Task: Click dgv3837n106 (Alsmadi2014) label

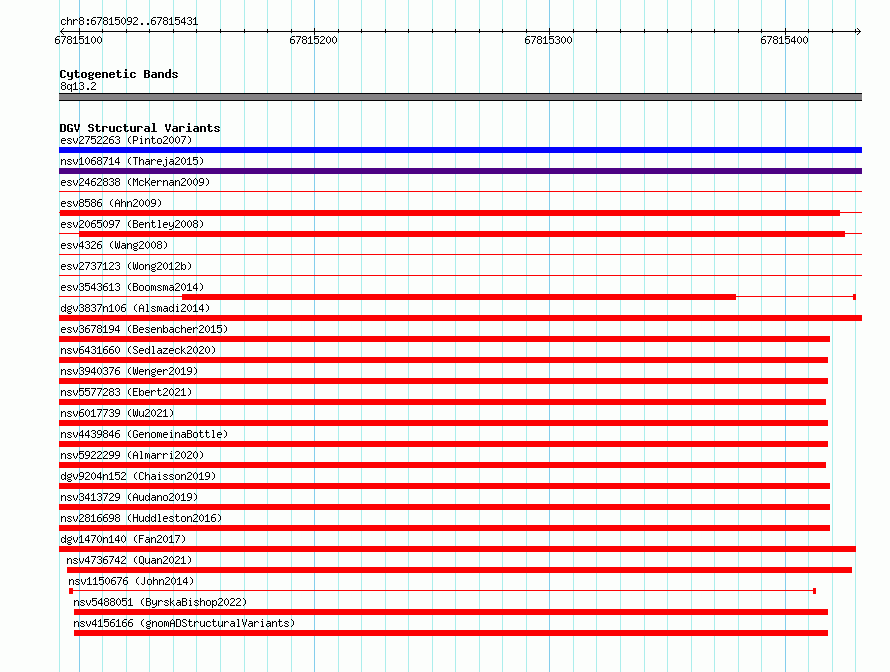Action: pyautogui.click(x=135, y=308)
